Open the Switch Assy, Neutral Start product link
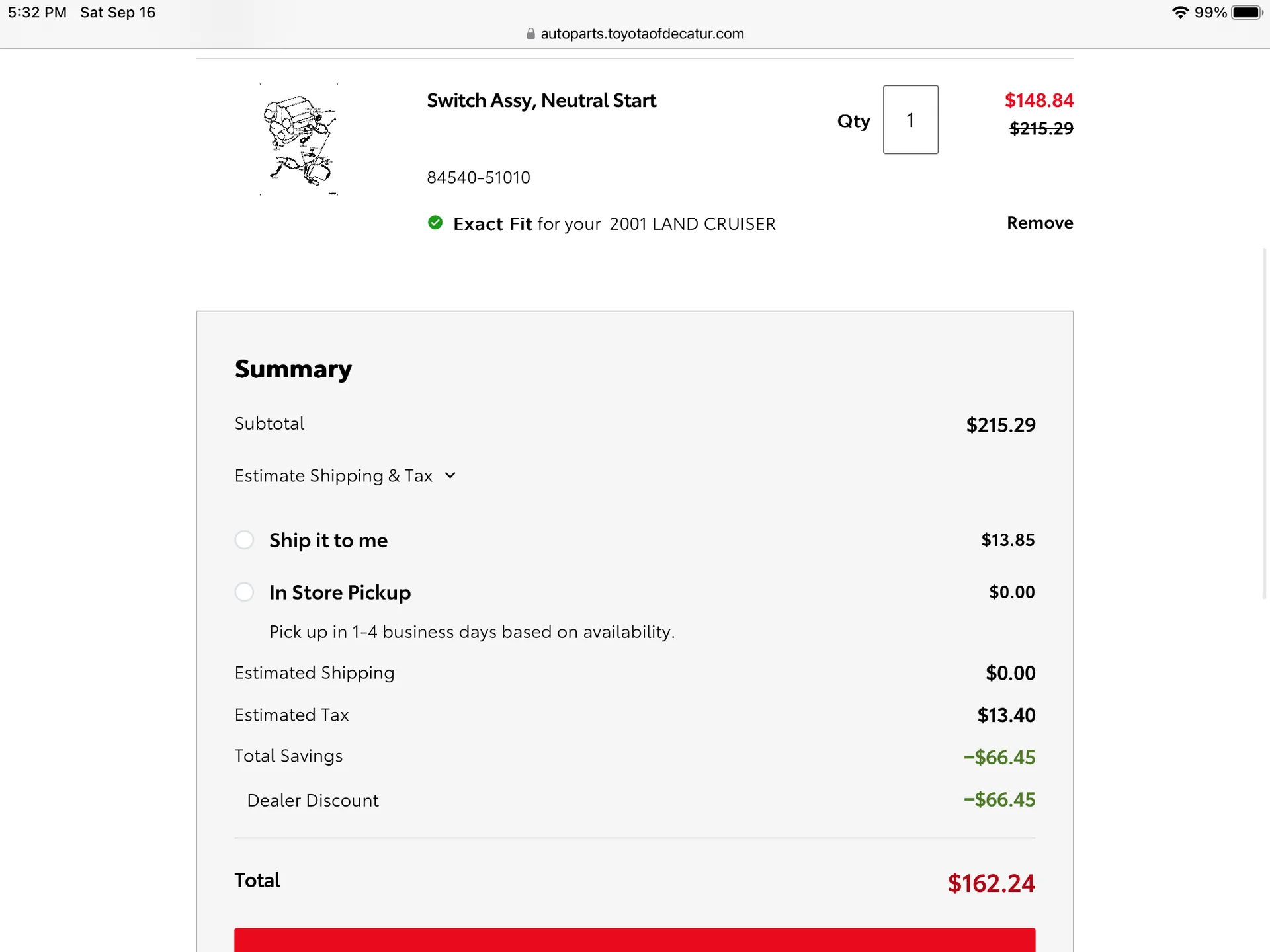The image size is (1270, 952). 541,100
